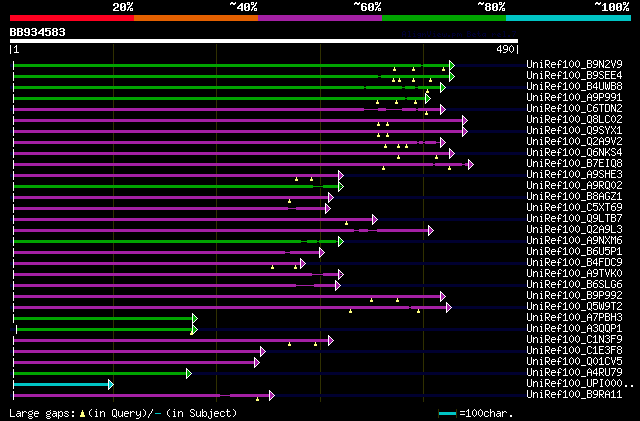Click the UniRef100_A3QQP1 label
The image size is (640, 421).
574,329
